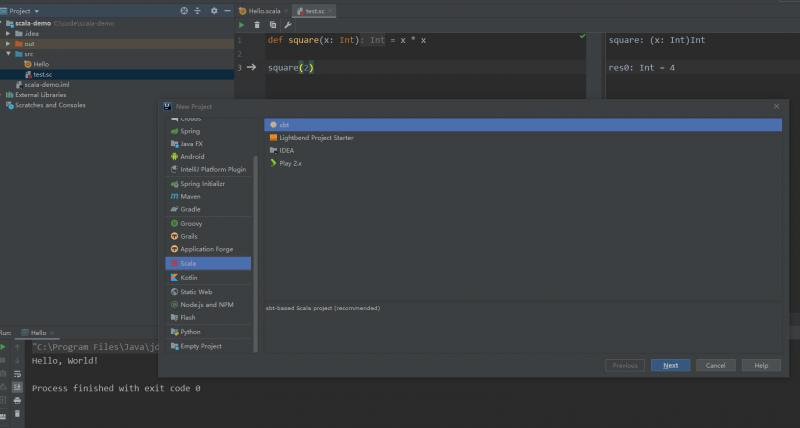
Task: Click the copy worksheet icon
Action: [273, 25]
